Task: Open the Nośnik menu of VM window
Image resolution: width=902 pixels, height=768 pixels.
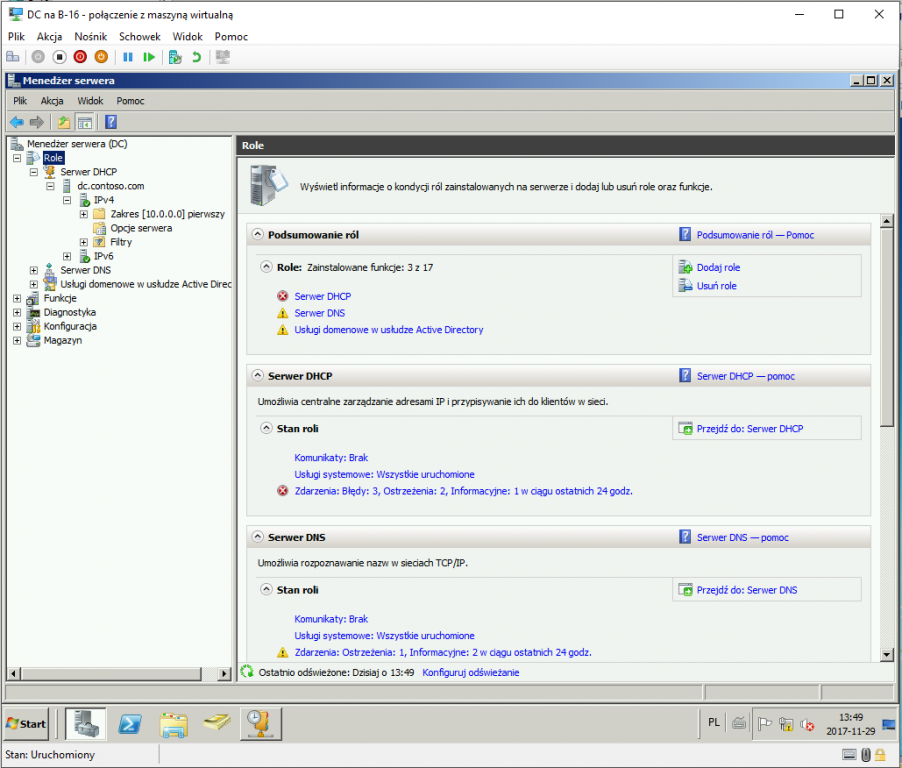Action: pyautogui.click(x=90, y=36)
